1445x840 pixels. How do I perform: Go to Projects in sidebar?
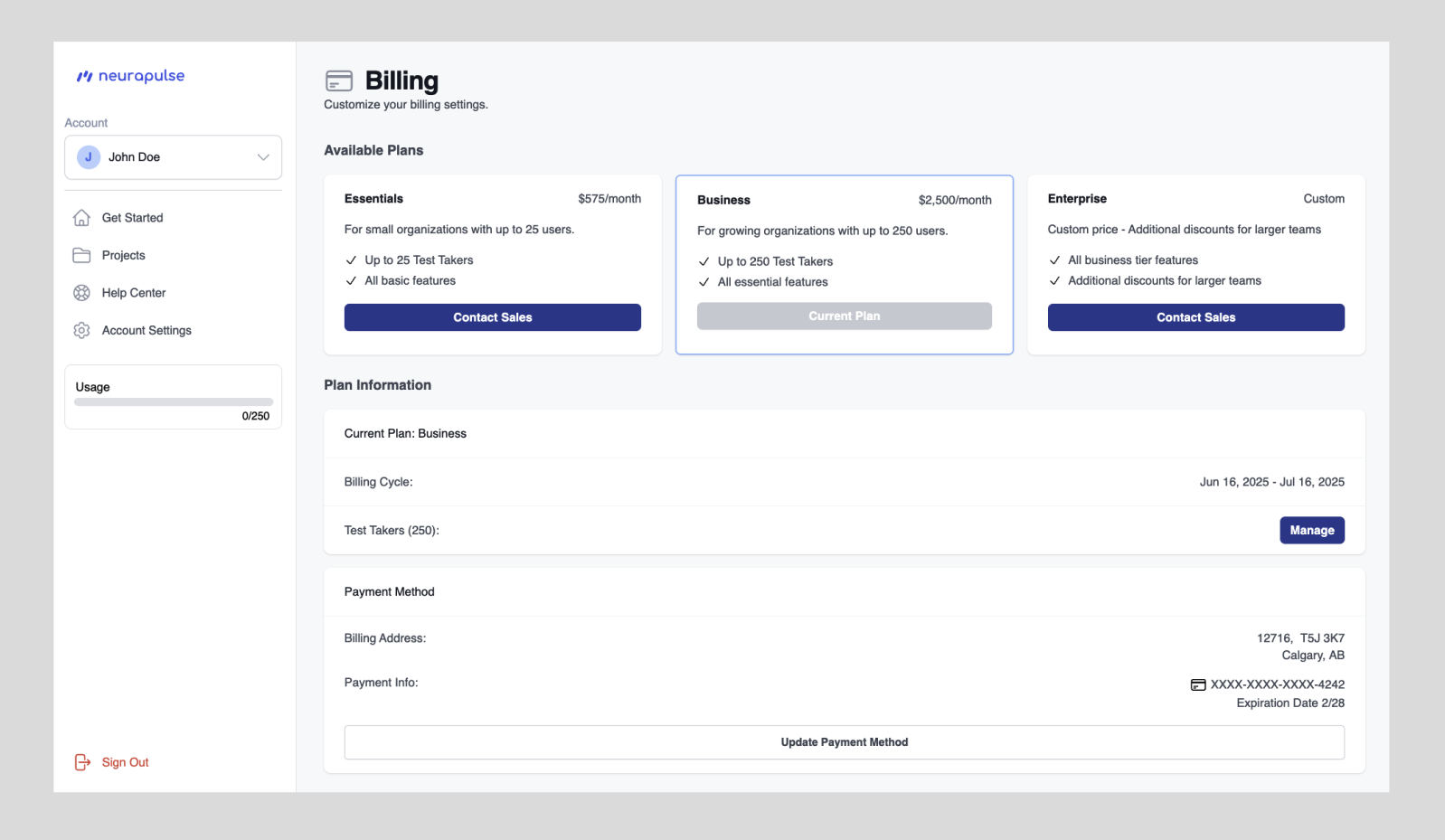click(123, 255)
